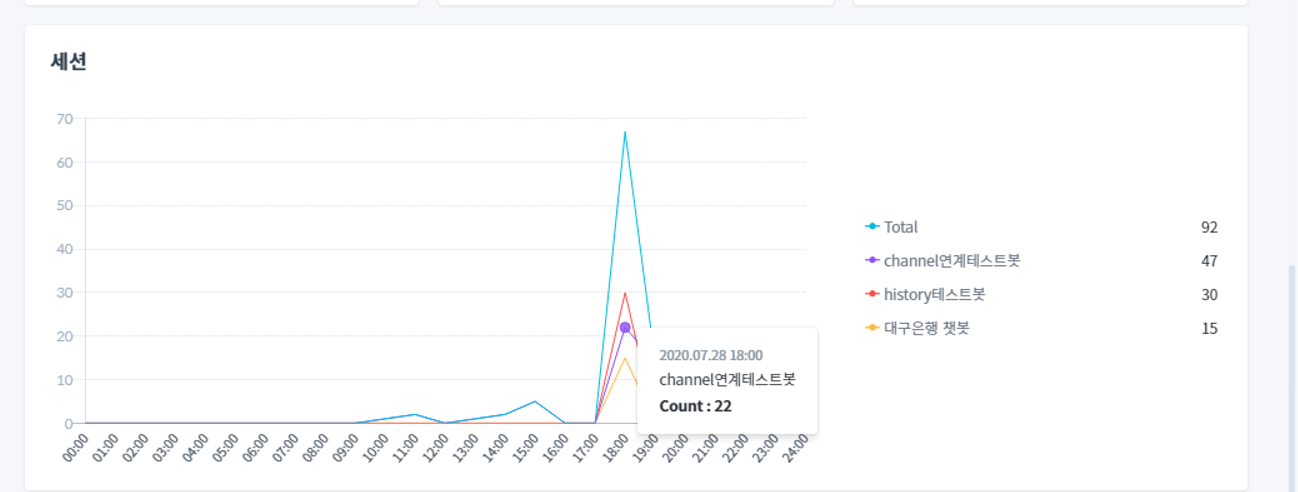This screenshot has height=492, width=1298.
Task: Toggle the history테스트봇 legend label
Action: 934,294
